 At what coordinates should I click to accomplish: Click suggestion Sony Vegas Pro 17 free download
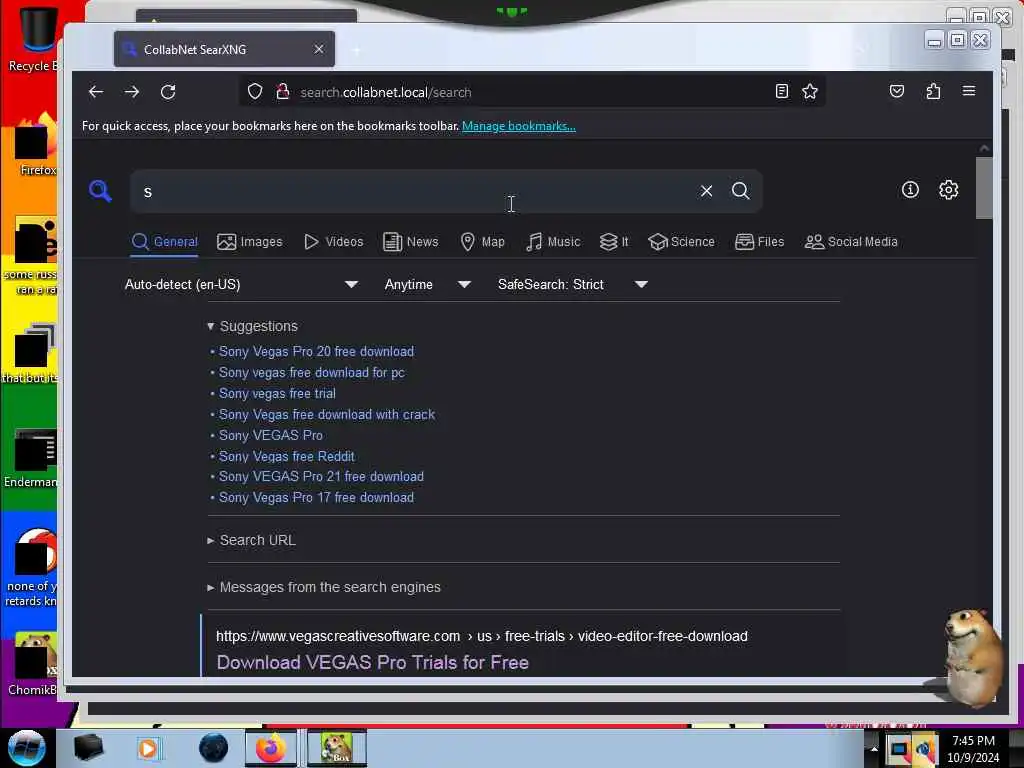pos(316,497)
